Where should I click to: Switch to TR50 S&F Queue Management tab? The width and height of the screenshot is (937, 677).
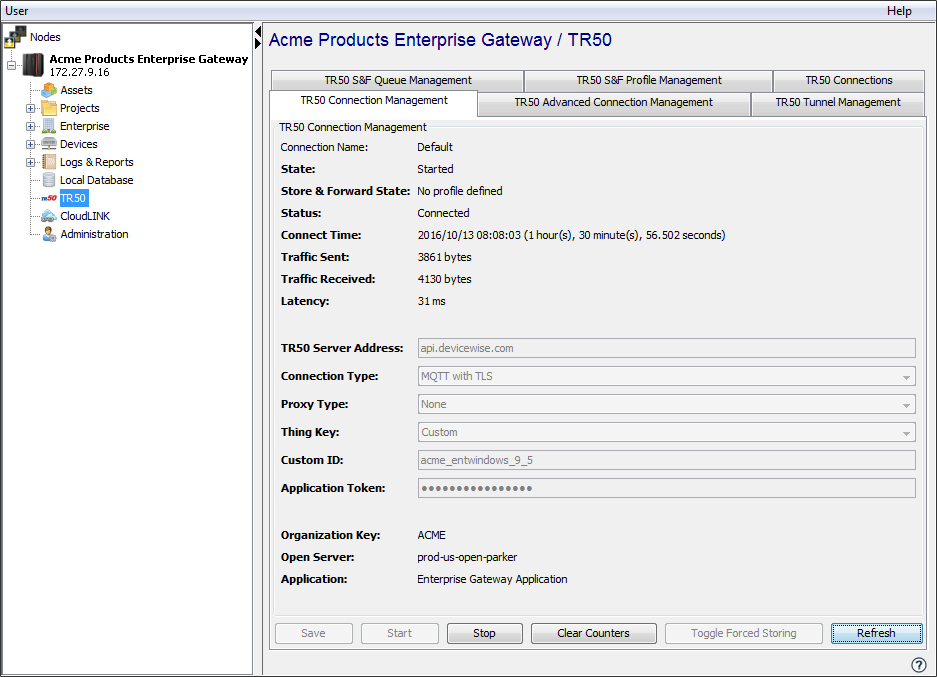tap(397, 80)
